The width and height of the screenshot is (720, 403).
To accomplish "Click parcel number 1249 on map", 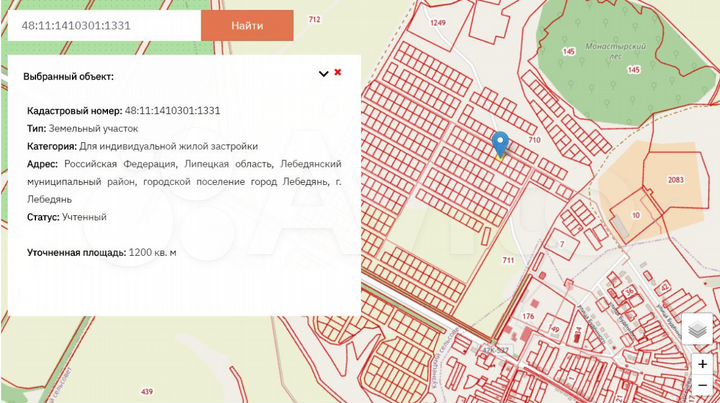I will [x=437, y=22].
